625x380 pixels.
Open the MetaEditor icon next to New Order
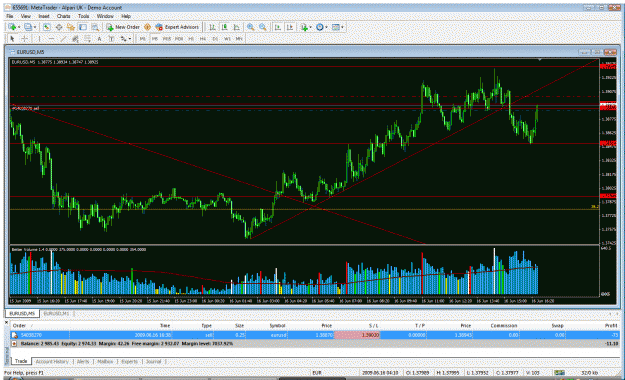(x=147, y=27)
